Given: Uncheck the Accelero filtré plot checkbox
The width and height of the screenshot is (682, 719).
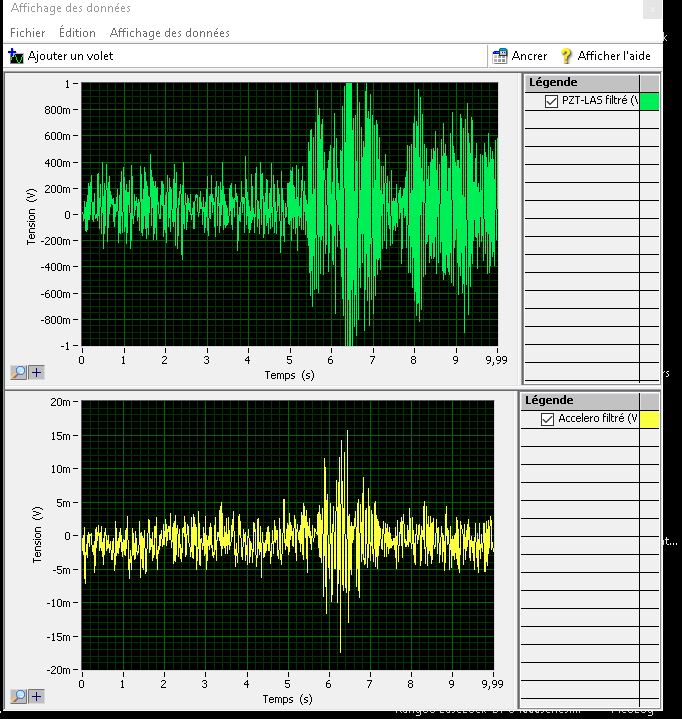Looking at the screenshot, I should pos(547,419).
